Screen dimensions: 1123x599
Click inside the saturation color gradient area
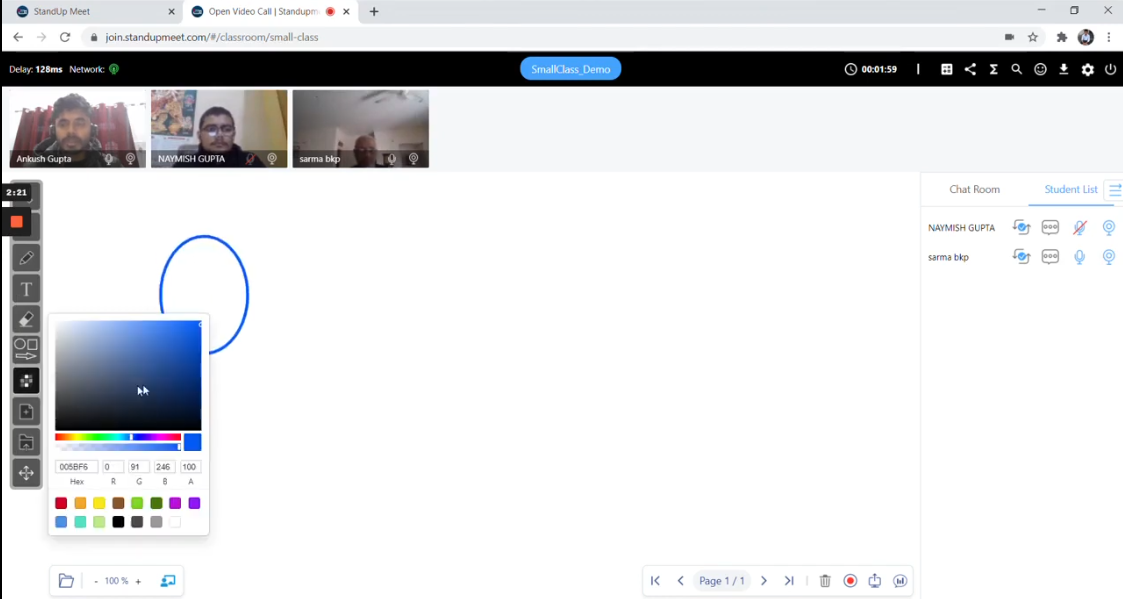[x=128, y=375]
